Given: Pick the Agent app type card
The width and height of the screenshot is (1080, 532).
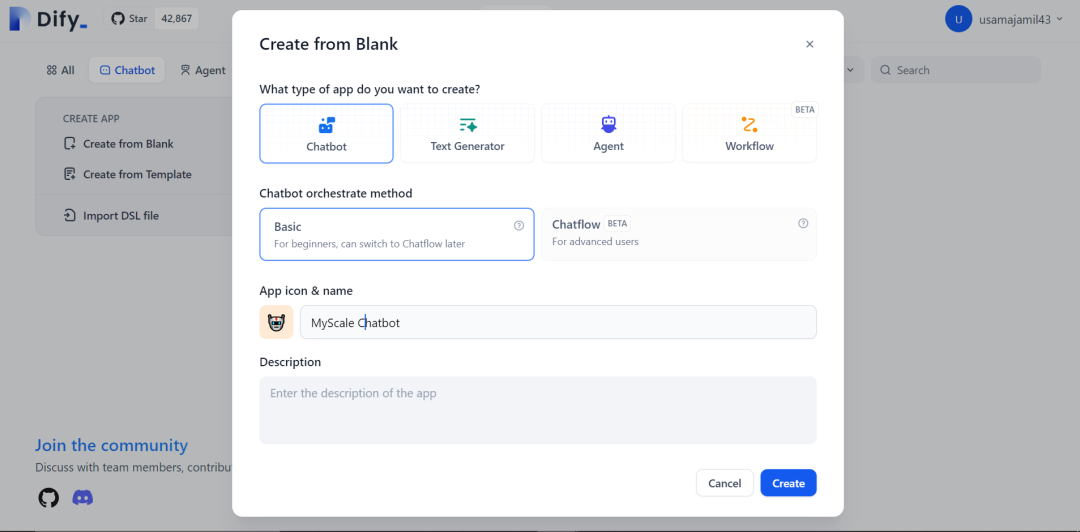Looking at the screenshot, I should [x=608, y=133].
